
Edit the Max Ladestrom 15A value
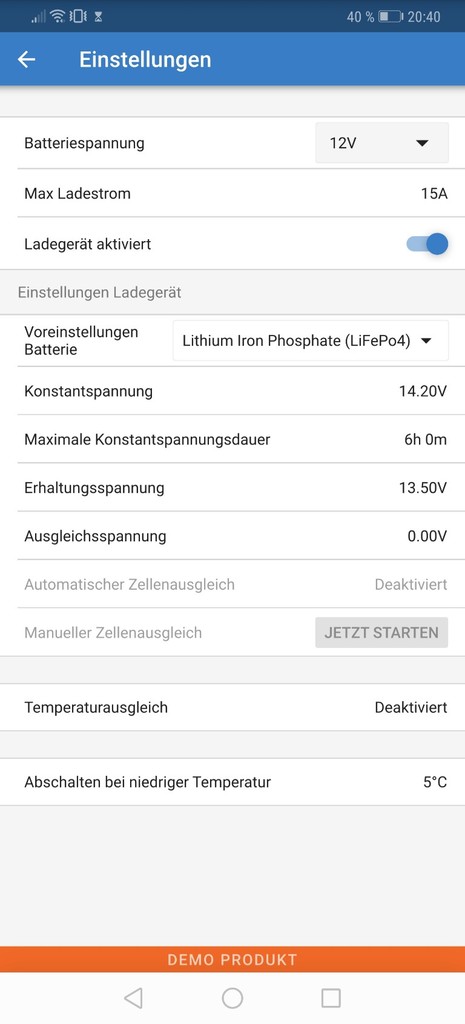[232, 193]
